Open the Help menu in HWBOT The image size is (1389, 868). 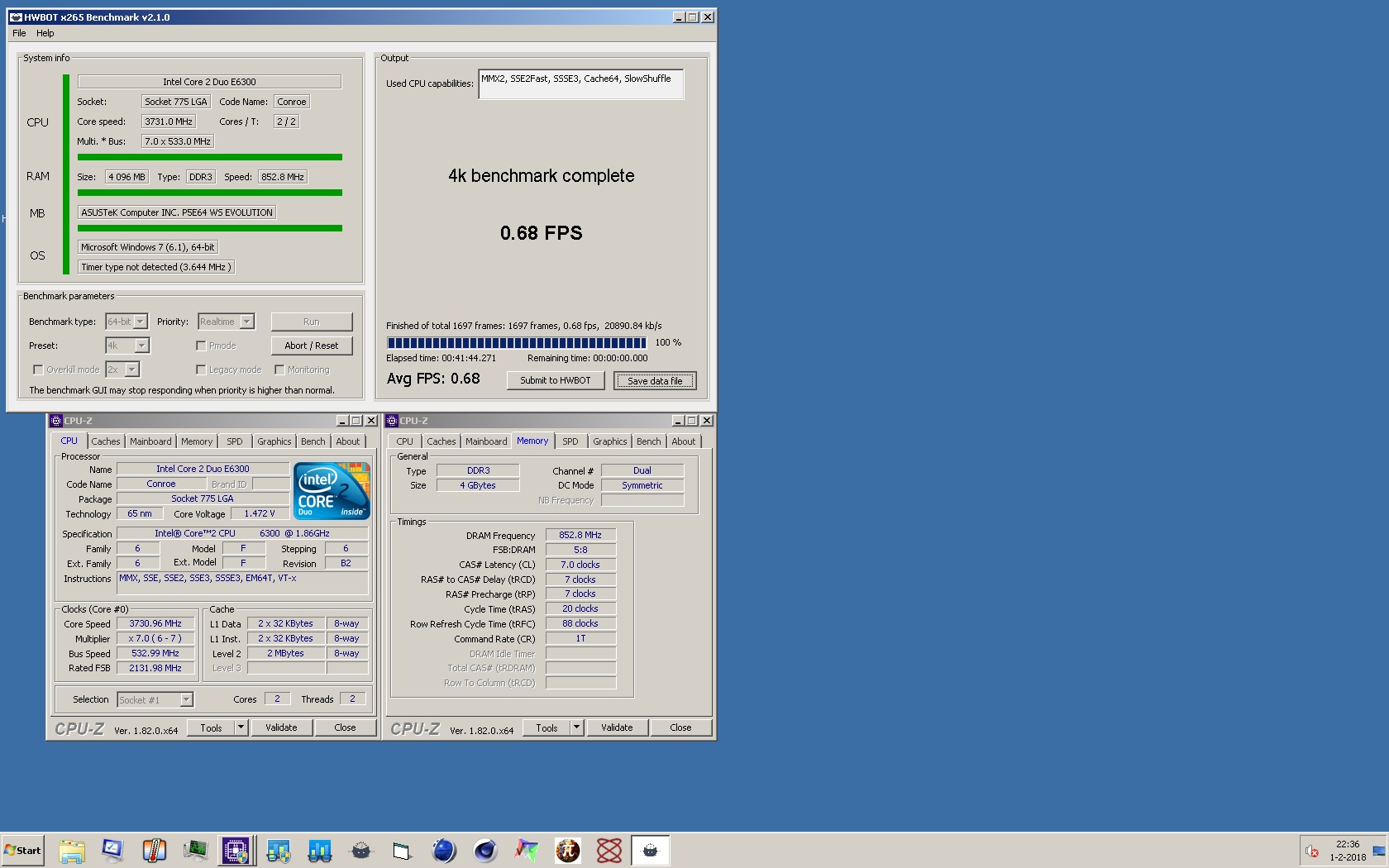(x=45, y=33)
